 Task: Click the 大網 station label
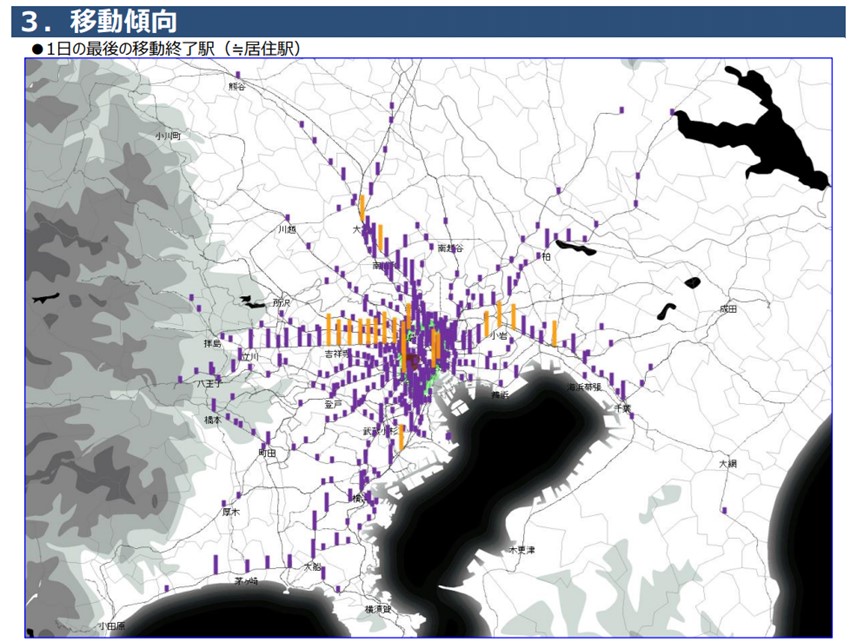(728, 464)
